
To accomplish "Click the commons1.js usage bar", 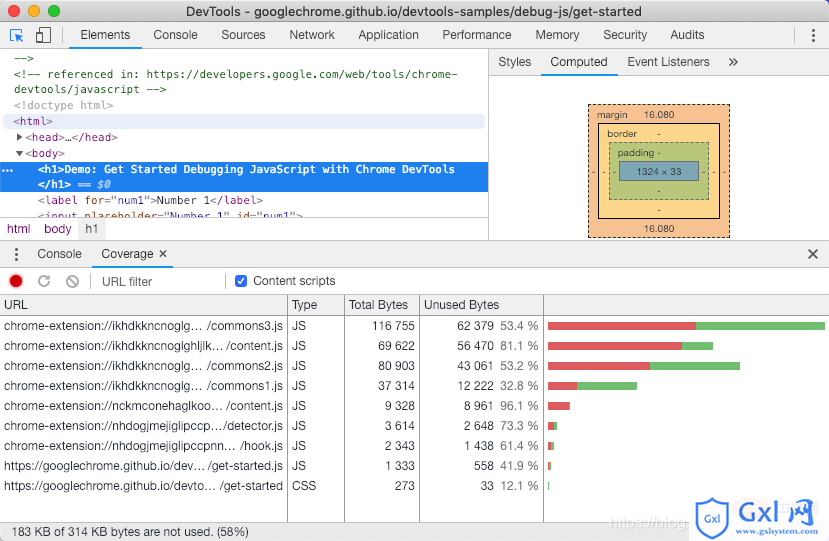I will (592, 386).
